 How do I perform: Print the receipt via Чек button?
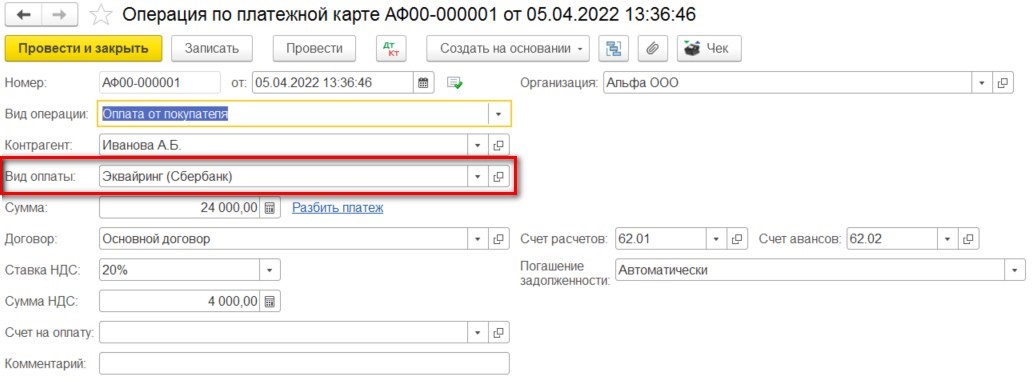(x=710, y=48)
